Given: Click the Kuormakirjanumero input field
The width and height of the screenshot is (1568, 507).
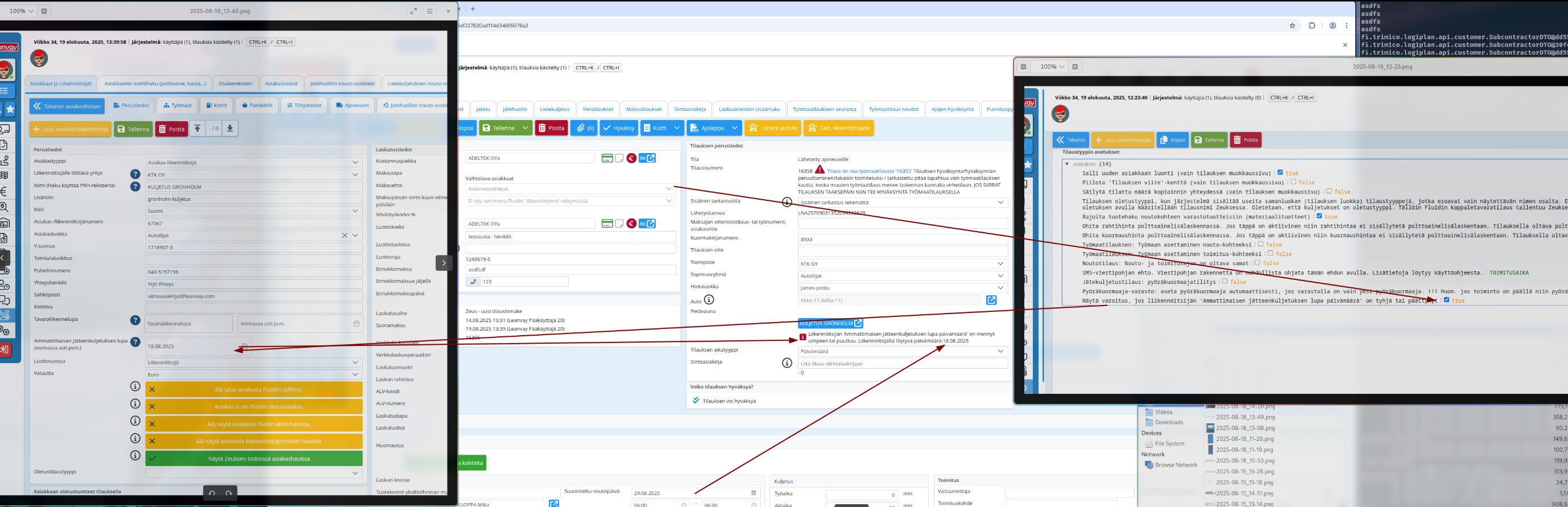Looking at the screenshot, I should point(902,239).
